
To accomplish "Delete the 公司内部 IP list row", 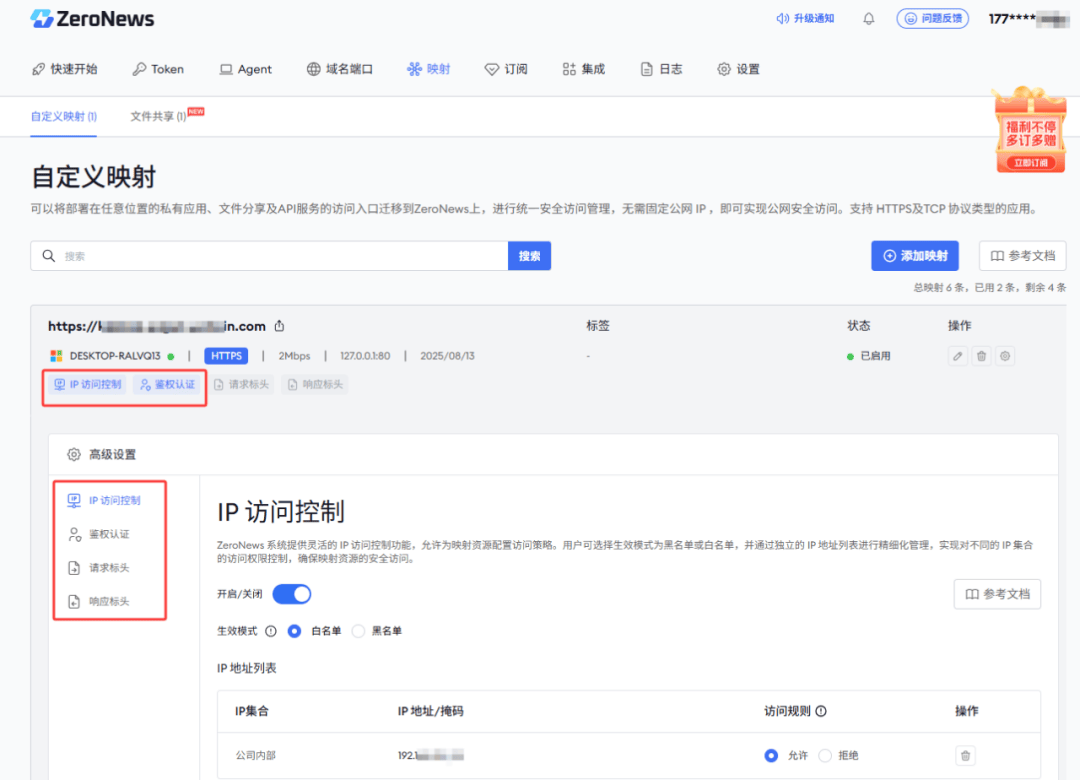I will [x=965, y=756].
